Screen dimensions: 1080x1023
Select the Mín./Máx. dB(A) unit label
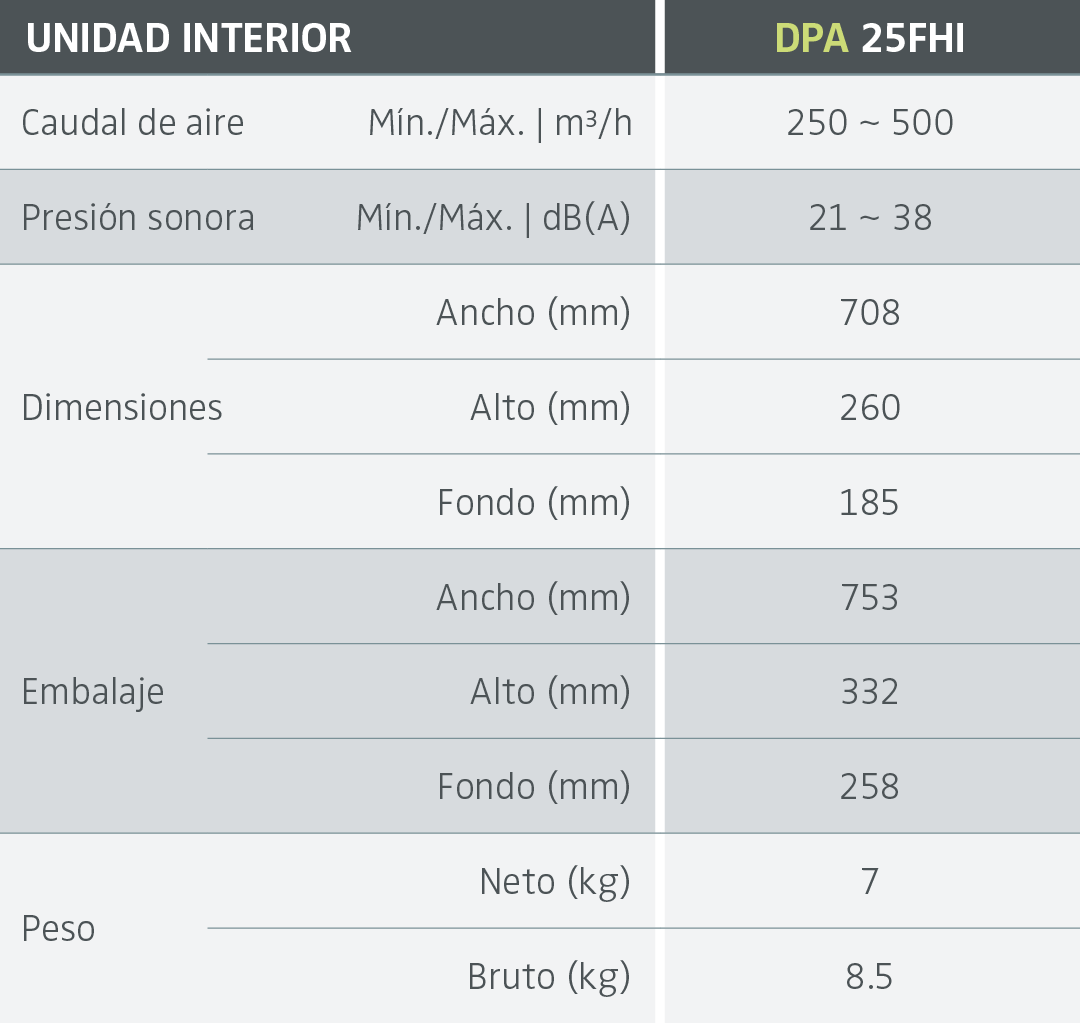click(x=493, y=218)
